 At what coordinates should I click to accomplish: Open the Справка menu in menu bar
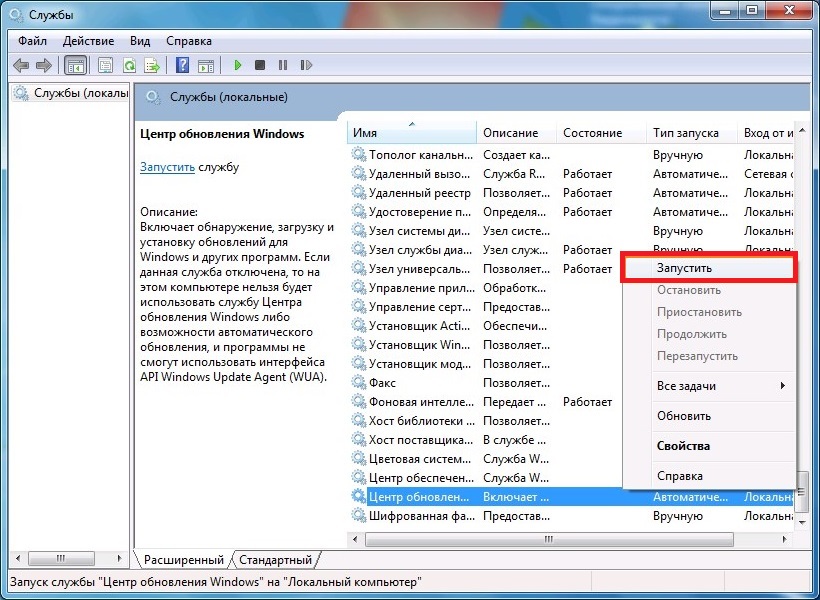[189, 41]
